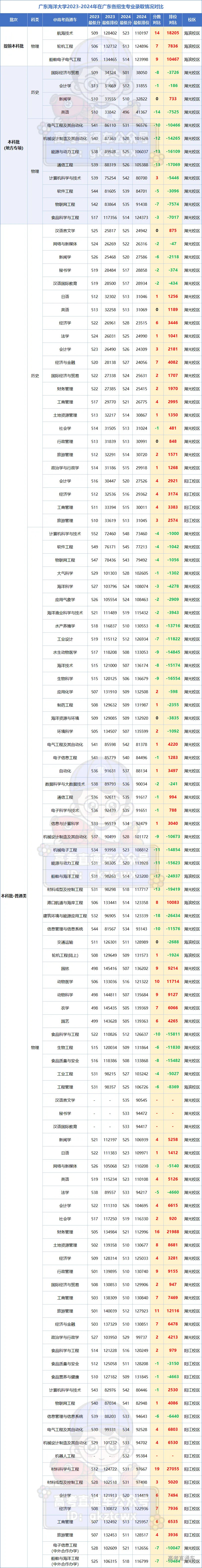Select the 水生动物医学 major cell

click(65, 652)
